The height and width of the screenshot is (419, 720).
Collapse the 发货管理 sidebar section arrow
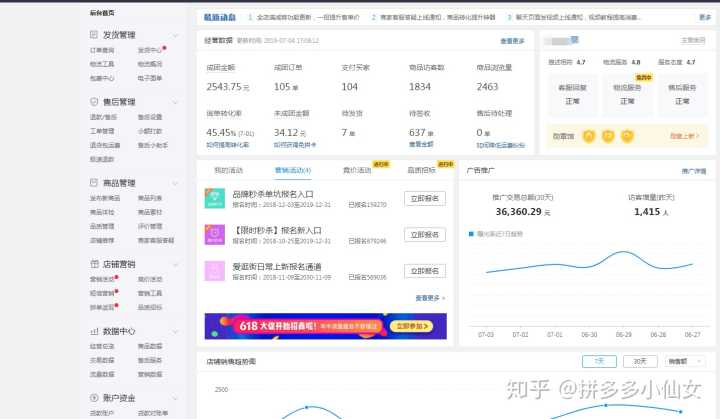pyautogui.click(x=176, y=34)
